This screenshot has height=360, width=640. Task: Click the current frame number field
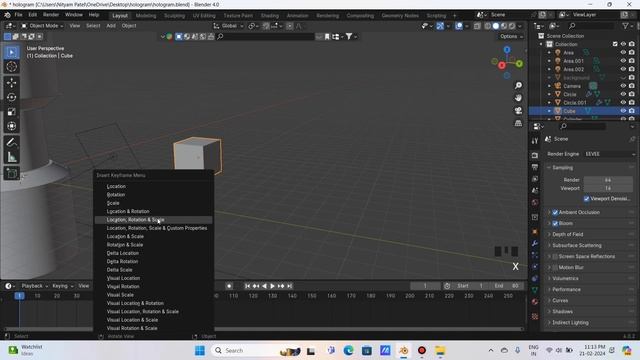click(425, 286)
